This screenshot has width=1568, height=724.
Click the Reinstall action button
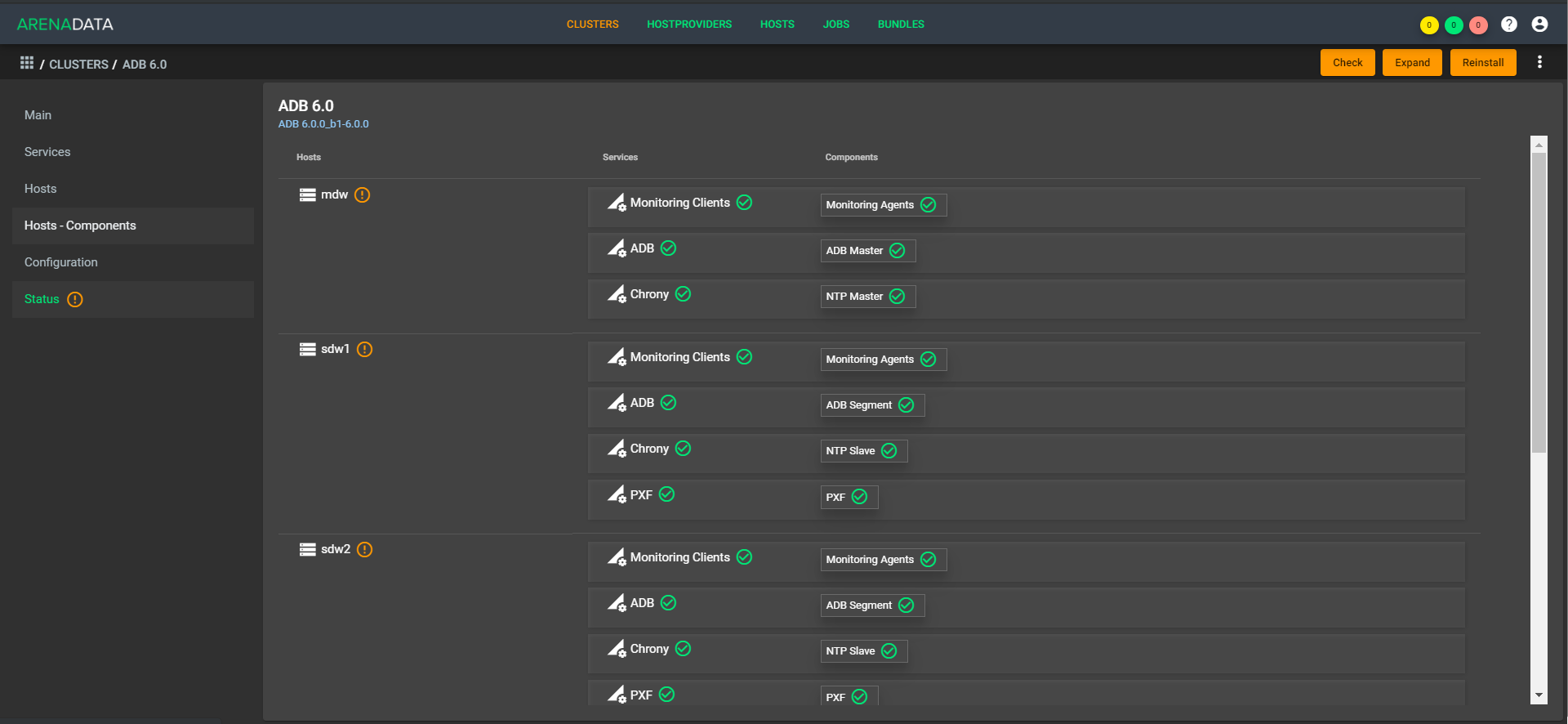(x=1483, y=63)
